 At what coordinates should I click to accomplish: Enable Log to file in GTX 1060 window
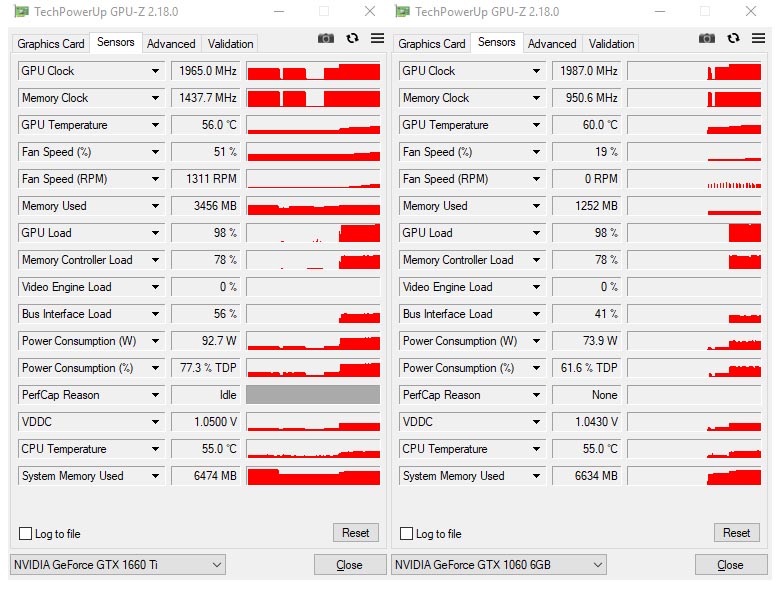point(406,534)
